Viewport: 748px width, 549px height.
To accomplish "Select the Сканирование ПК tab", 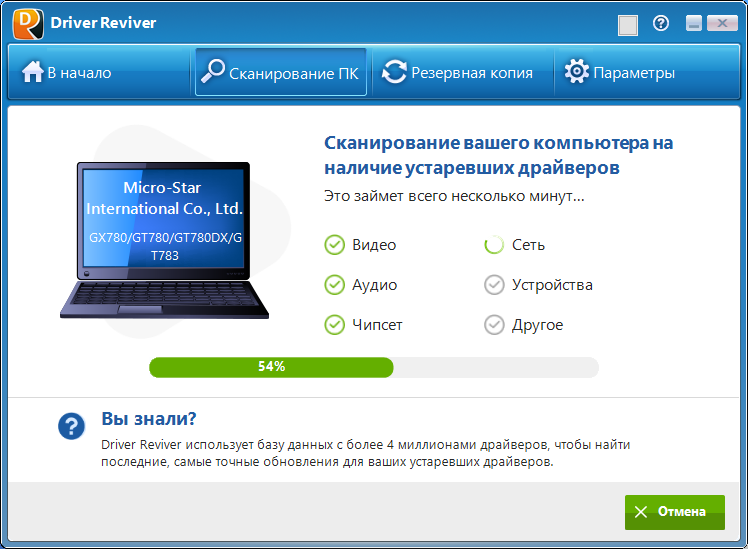I will coord(281,72).
